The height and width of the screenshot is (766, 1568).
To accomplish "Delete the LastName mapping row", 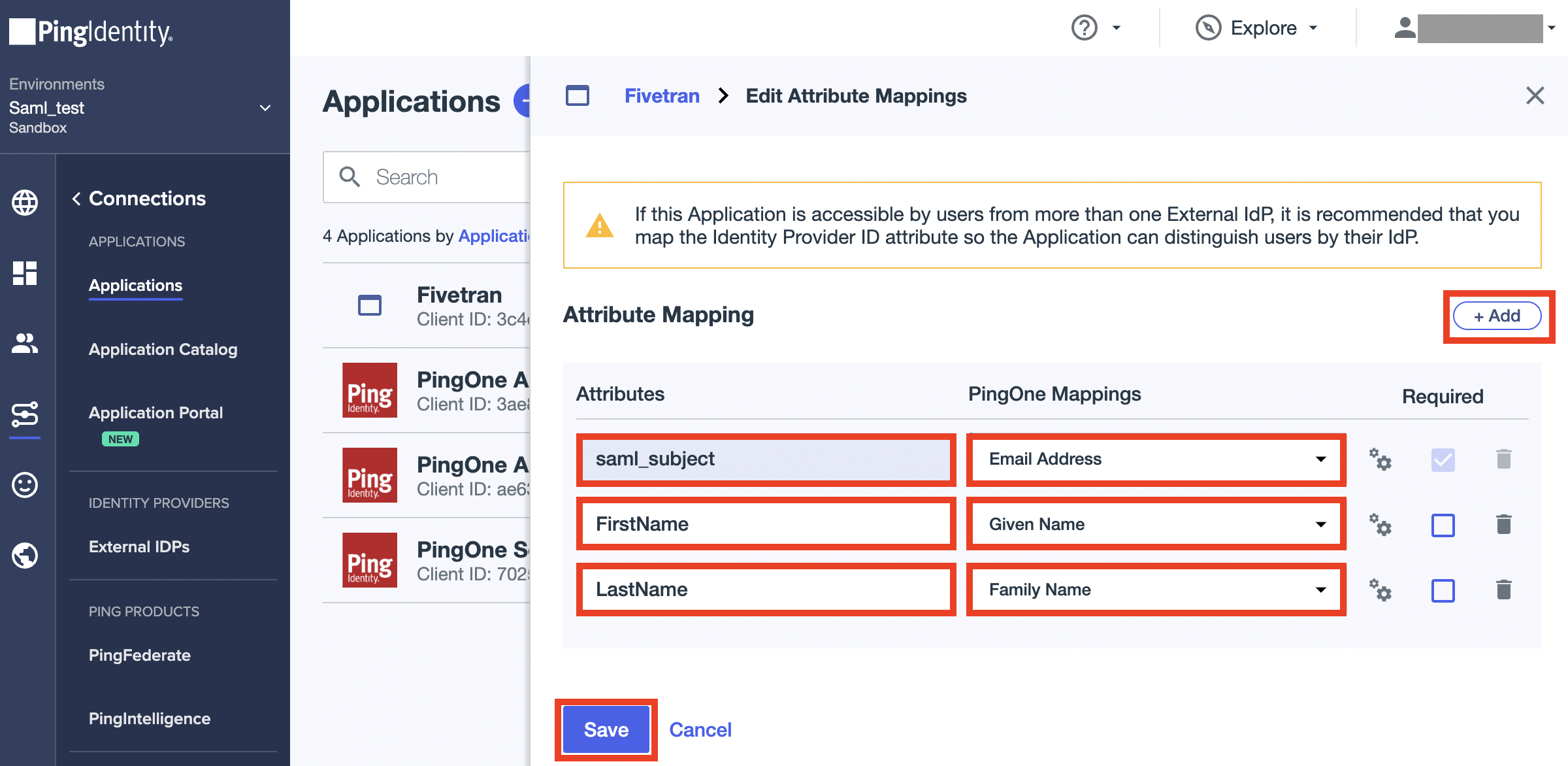I will [x=1504, y=590].
